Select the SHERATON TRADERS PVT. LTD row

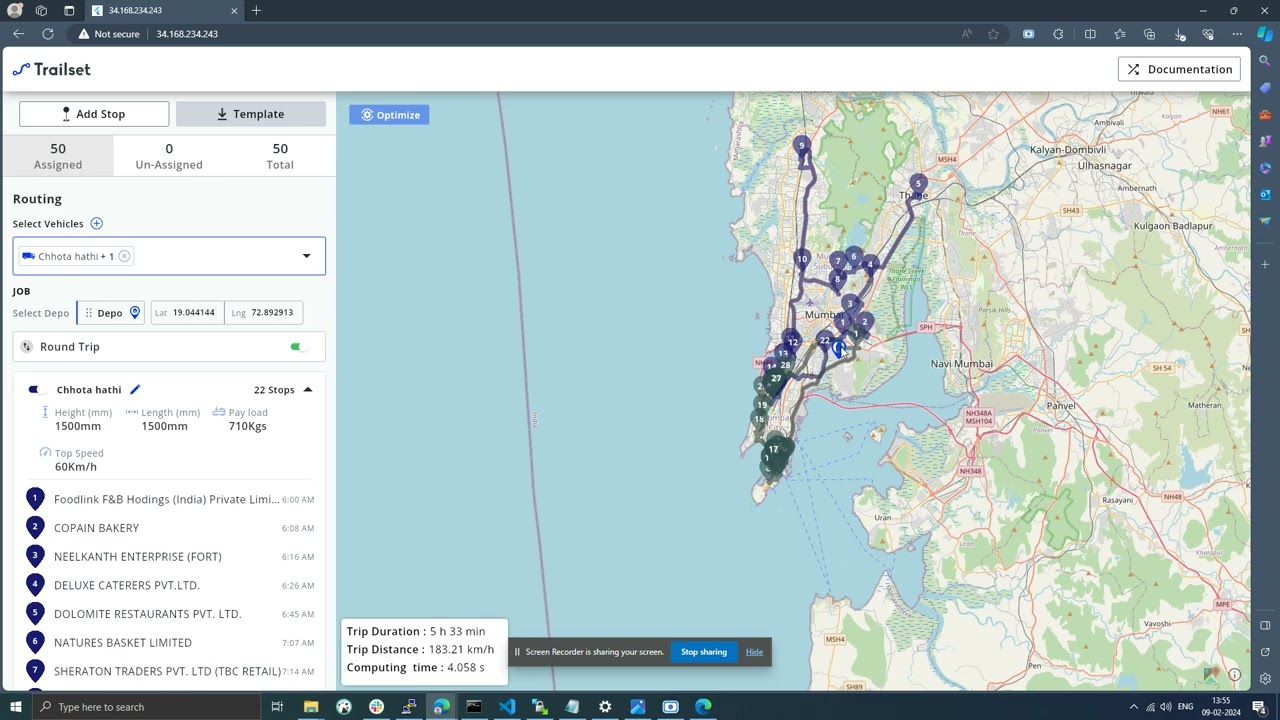tap(169, 671)
